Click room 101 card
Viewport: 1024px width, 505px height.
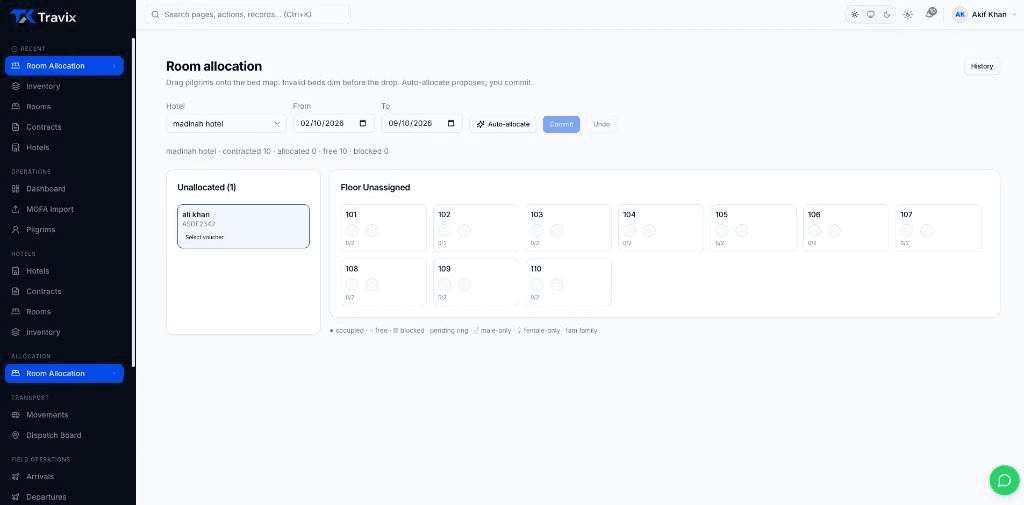tap(383, 227)
